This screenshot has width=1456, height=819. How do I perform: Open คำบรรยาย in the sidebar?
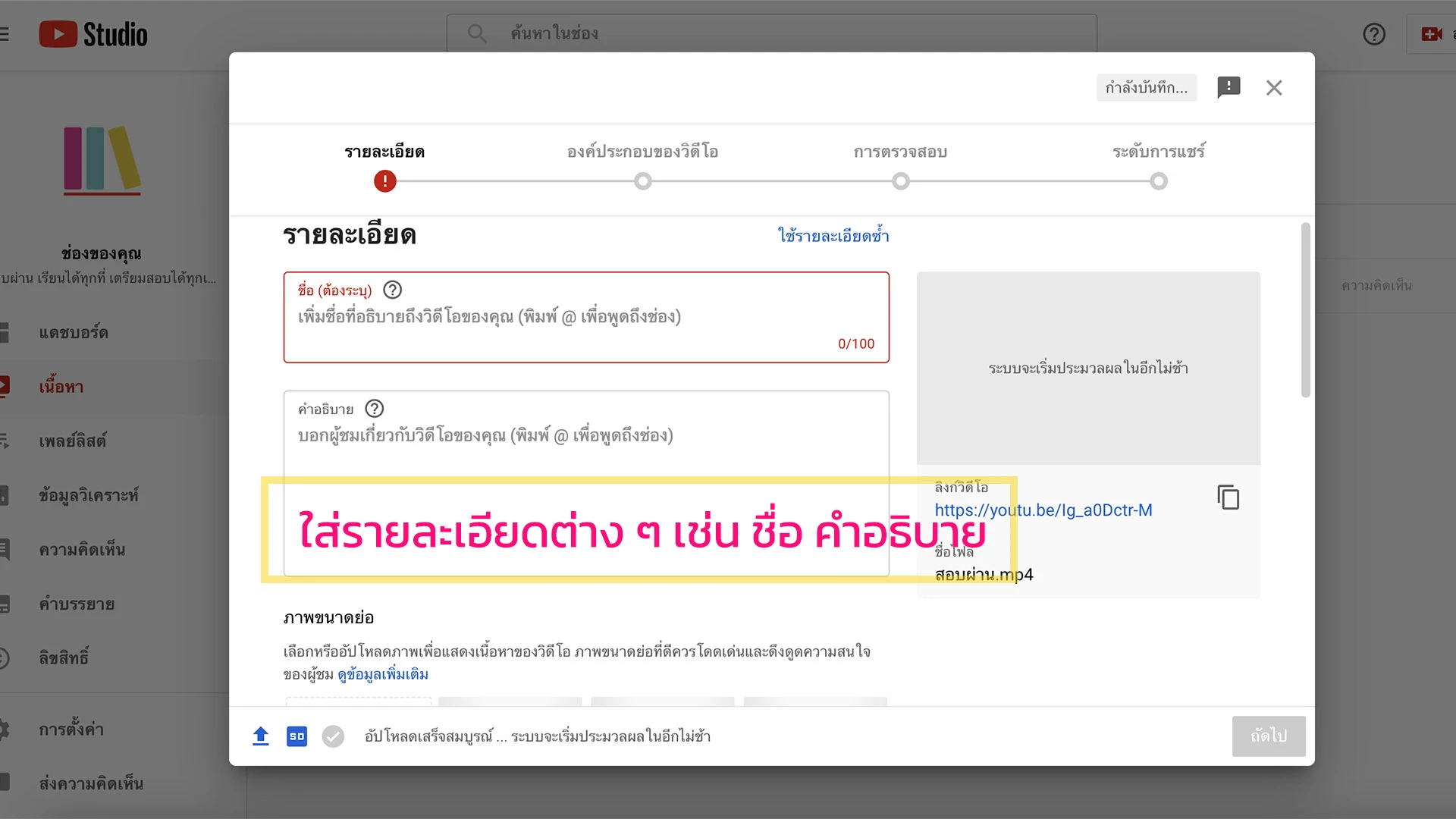tap(77, 604)
